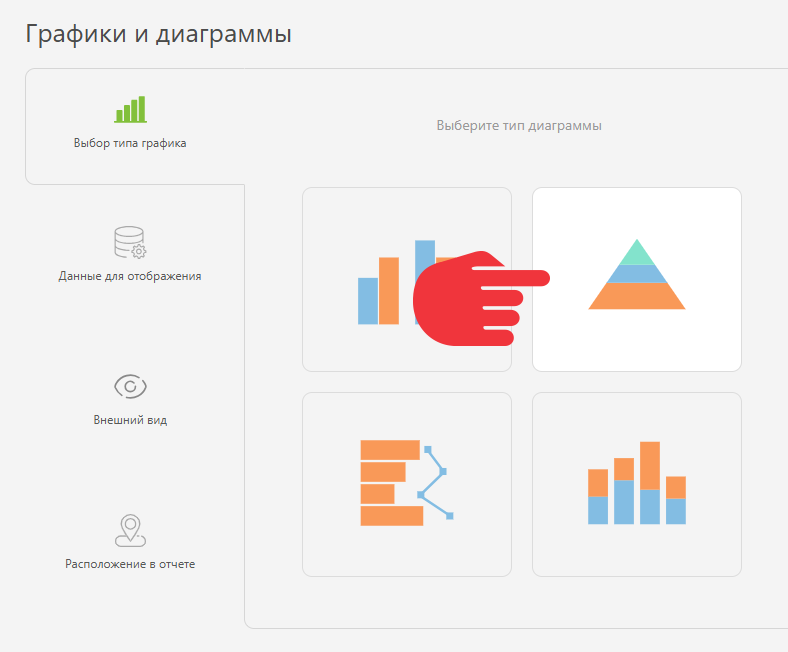Click the map pin location icon
Viewport: 788px width, 652px height.
[x=130, y=530]
